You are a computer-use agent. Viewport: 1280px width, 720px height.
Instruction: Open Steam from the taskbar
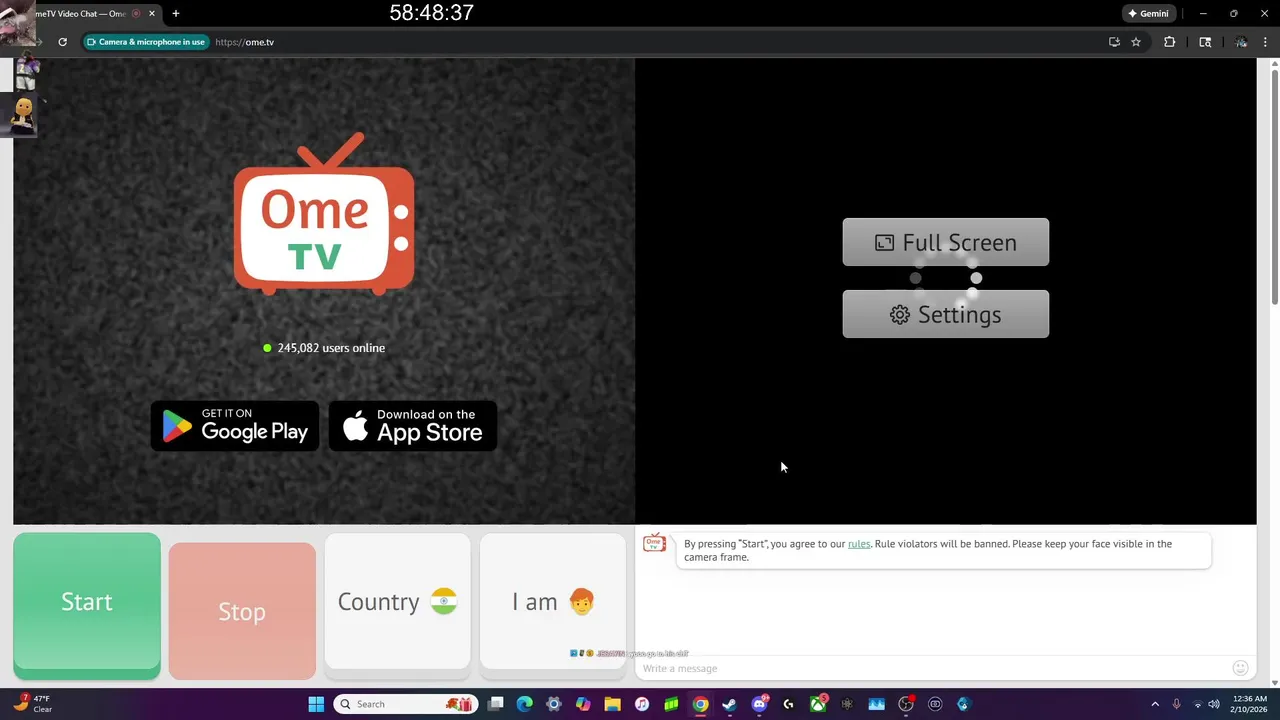pos(730,704)
